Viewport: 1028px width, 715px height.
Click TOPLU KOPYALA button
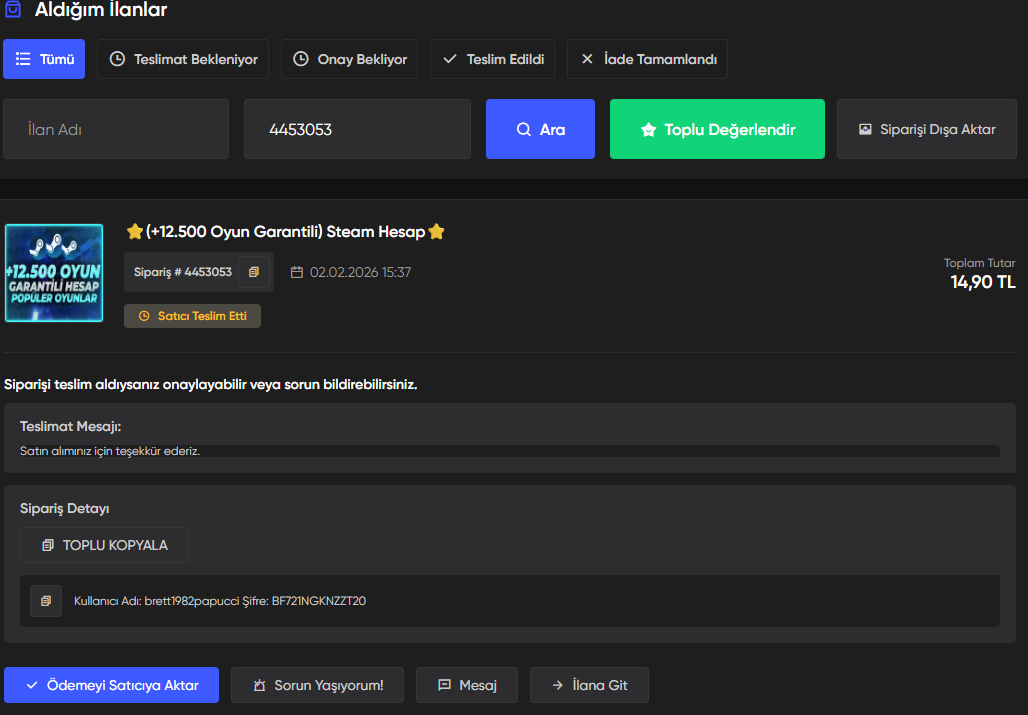[104, 545]
